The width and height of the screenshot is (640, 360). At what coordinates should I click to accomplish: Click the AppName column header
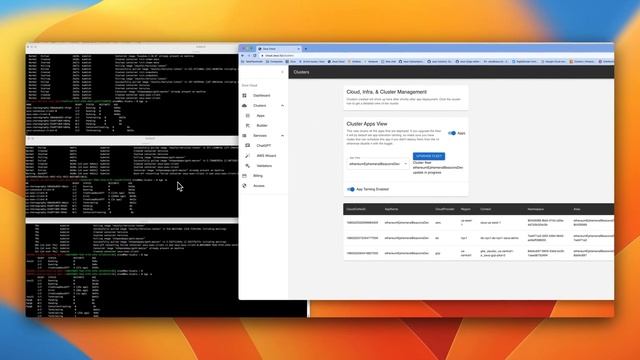click(391, 209)
